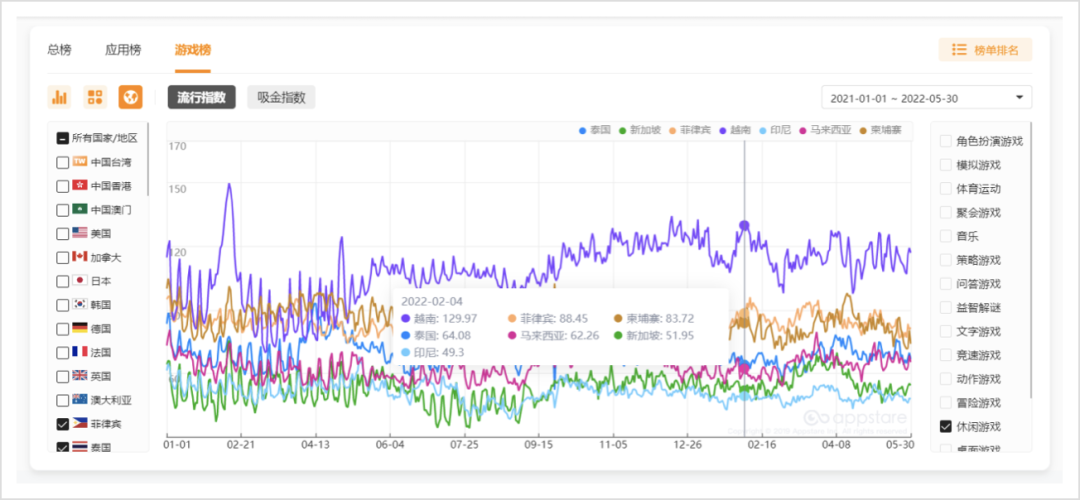Enable the 角色扮演游戏 checkbox

946,141
